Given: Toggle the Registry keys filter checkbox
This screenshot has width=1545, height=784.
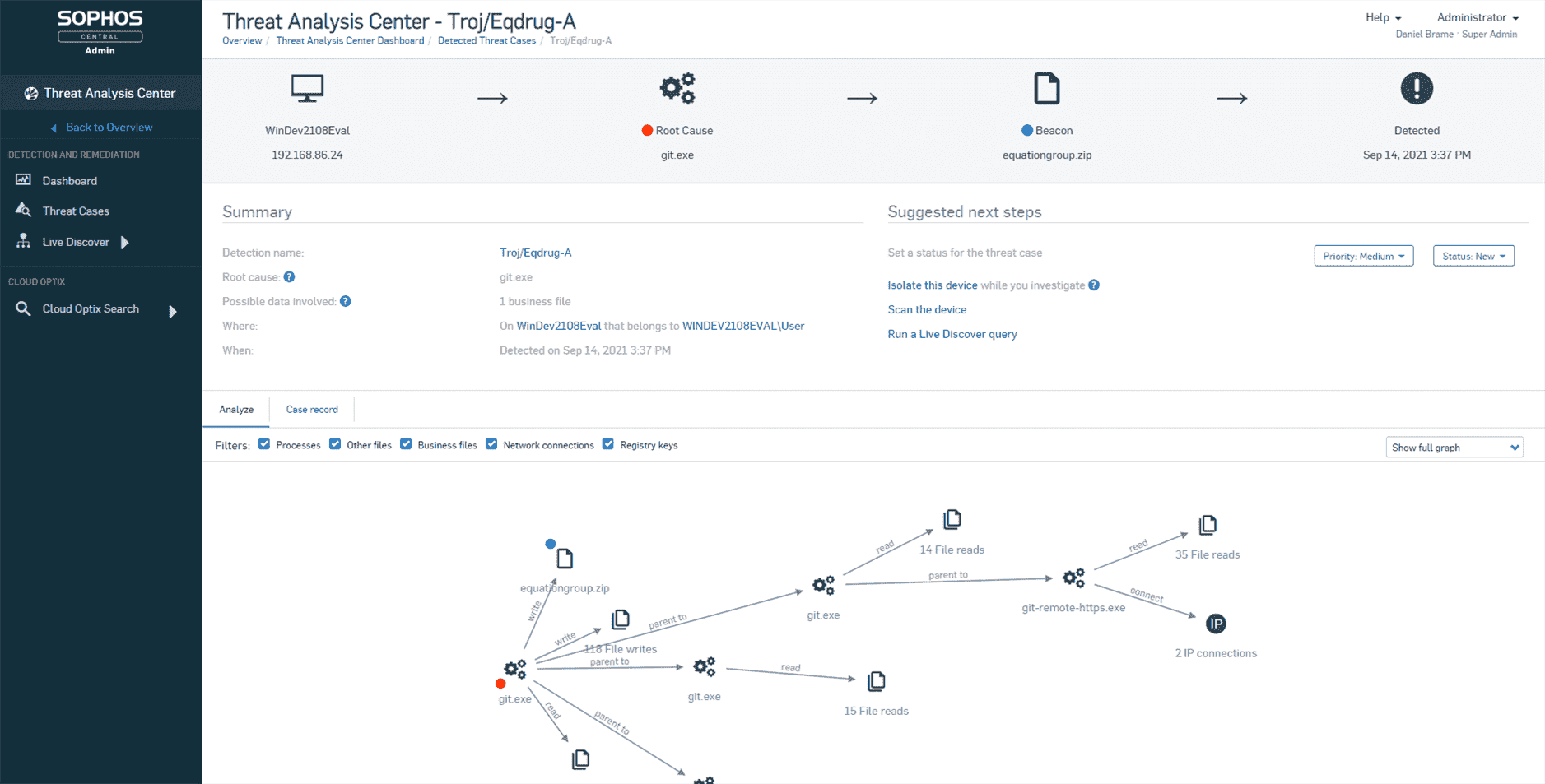Looking at the screenshot, I should tap(608, 444).
